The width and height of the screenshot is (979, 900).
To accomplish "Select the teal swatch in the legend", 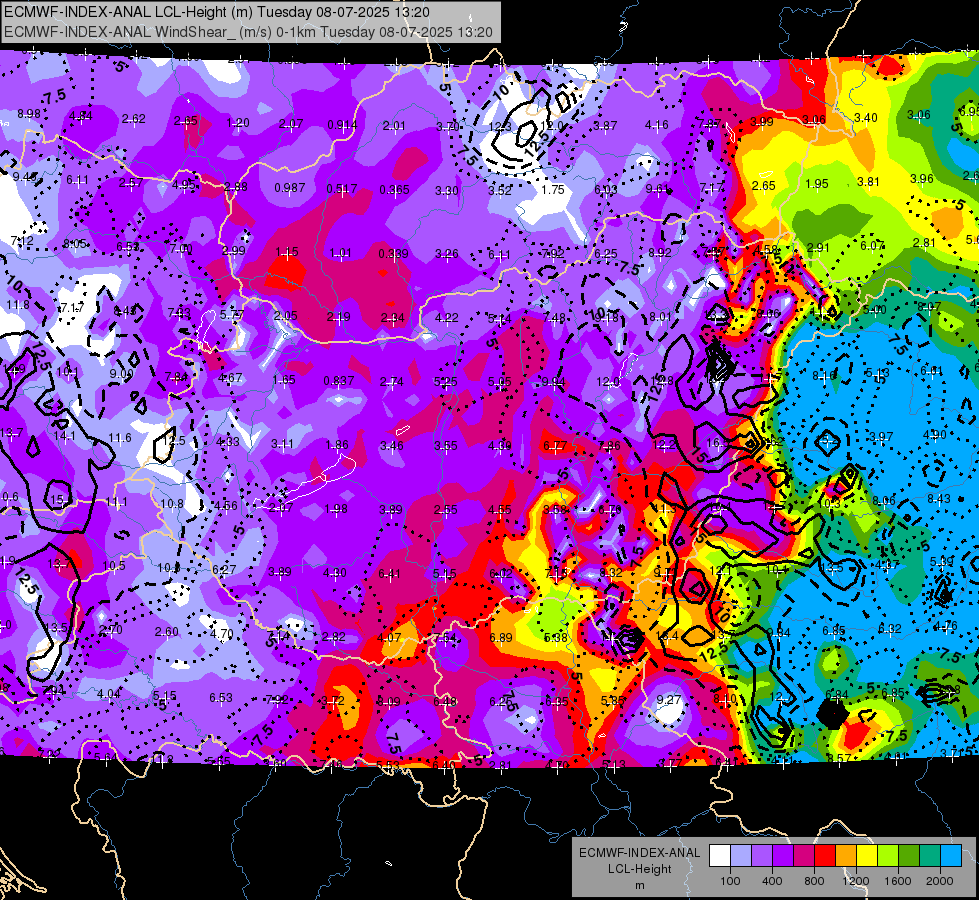I will [929, 856].
